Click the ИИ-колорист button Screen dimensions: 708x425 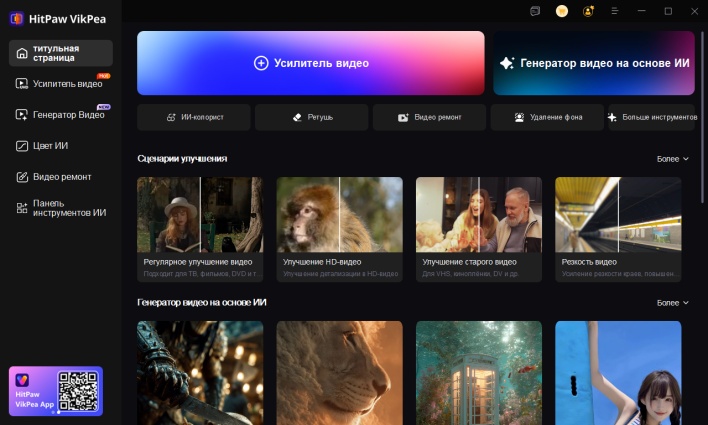(195, 117)
